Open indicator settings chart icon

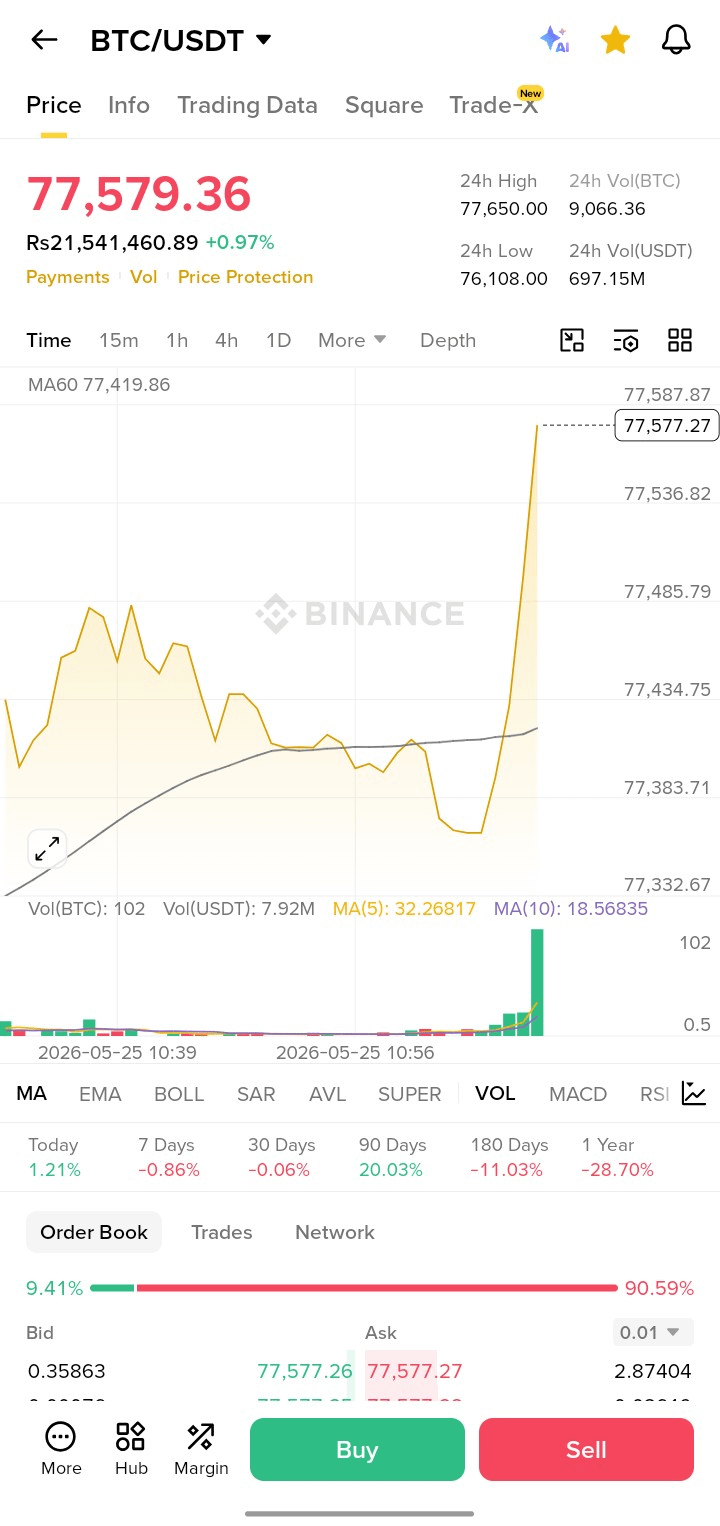693,1093
